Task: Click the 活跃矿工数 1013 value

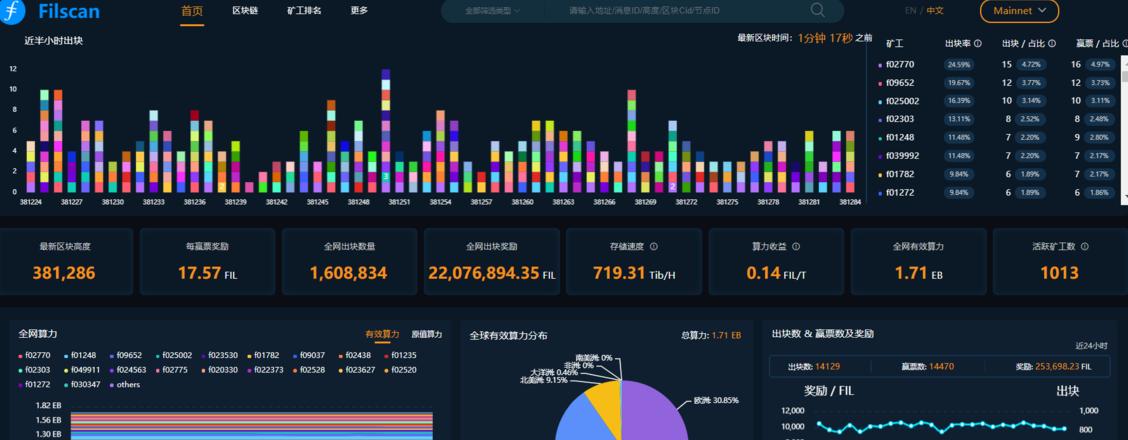Action: click(1060, 273)
